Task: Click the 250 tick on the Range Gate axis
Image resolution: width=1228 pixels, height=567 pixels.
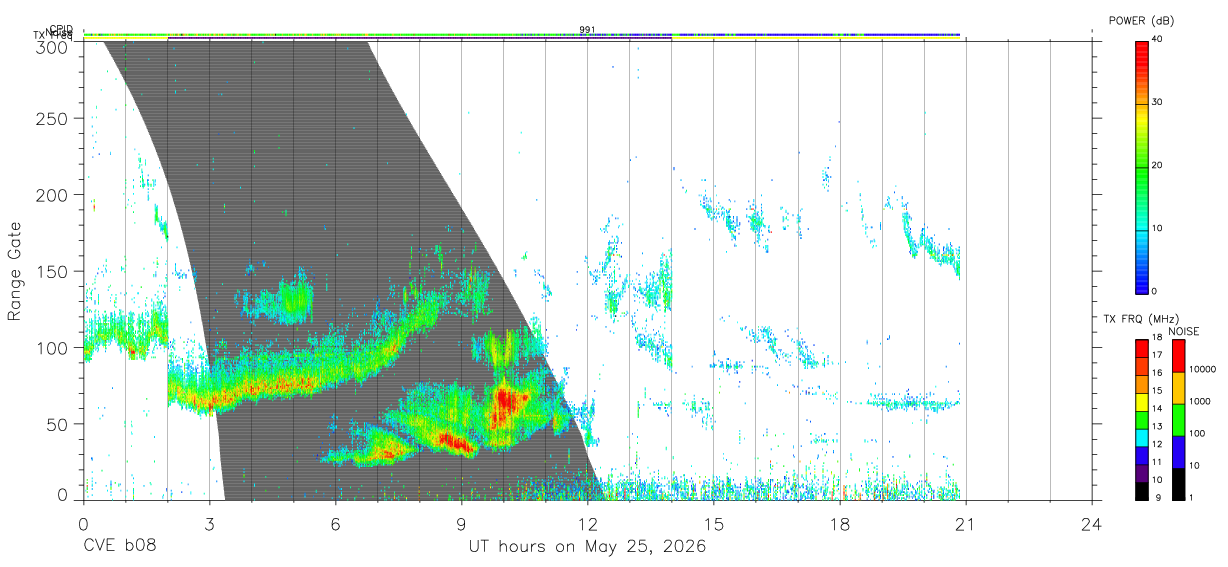Action: 52,119
